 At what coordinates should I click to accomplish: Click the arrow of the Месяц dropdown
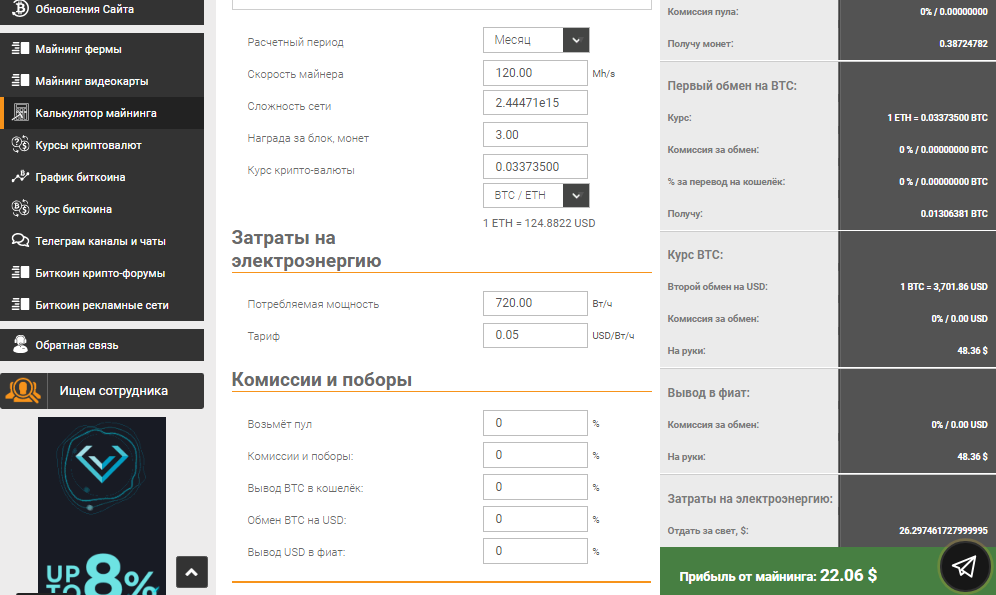[576, 40]
